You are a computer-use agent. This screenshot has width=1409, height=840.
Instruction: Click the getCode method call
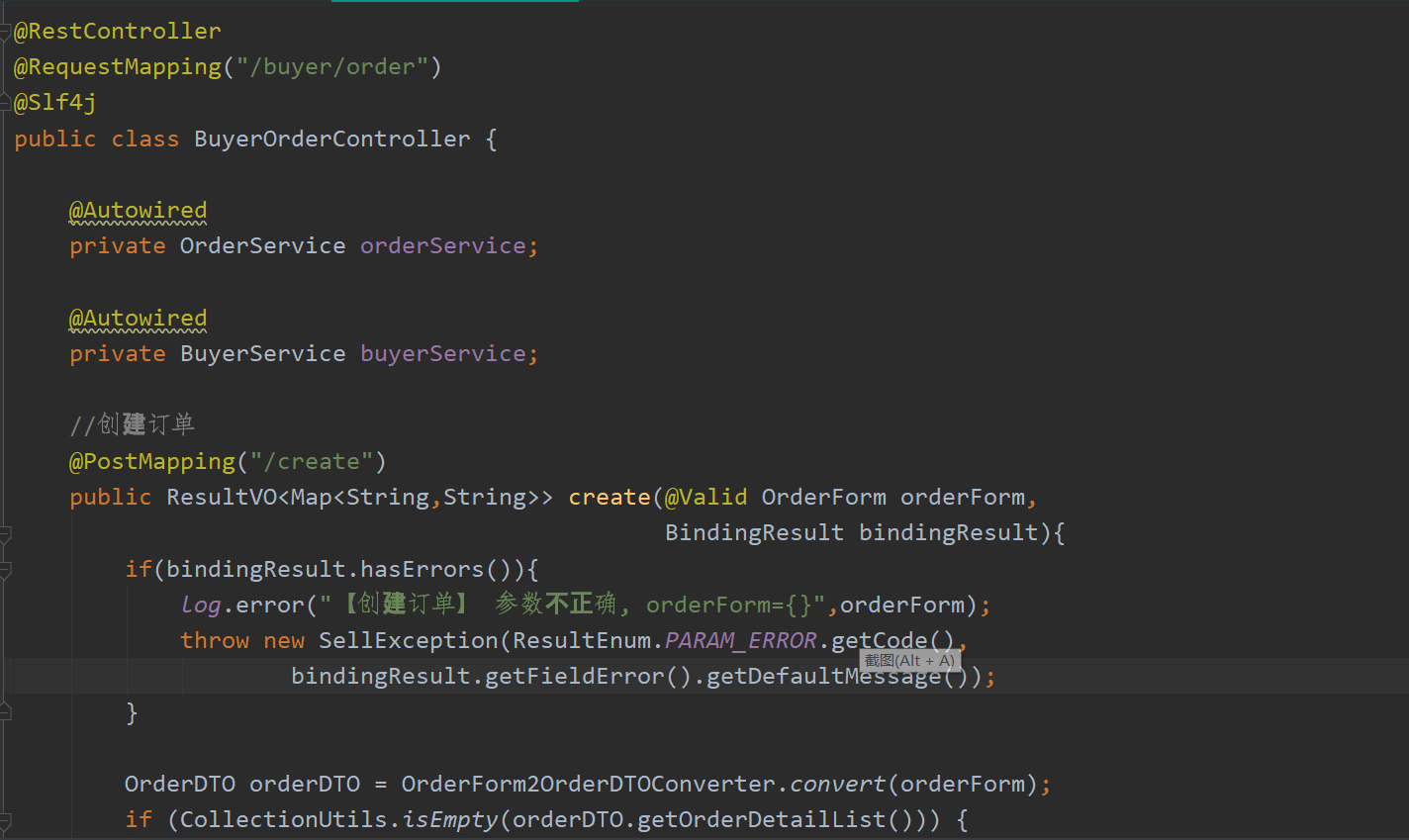[x=880, y=641]
